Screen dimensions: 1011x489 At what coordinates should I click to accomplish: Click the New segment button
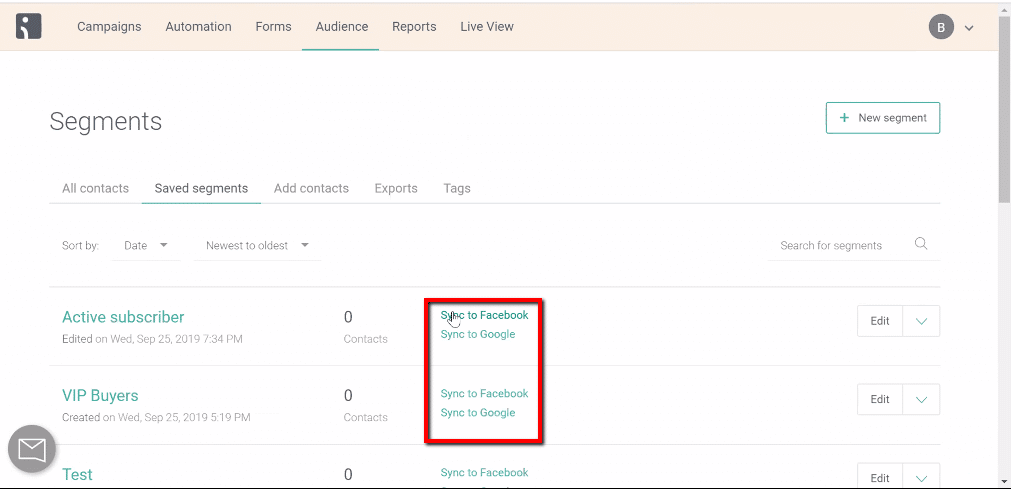(883, 118)
